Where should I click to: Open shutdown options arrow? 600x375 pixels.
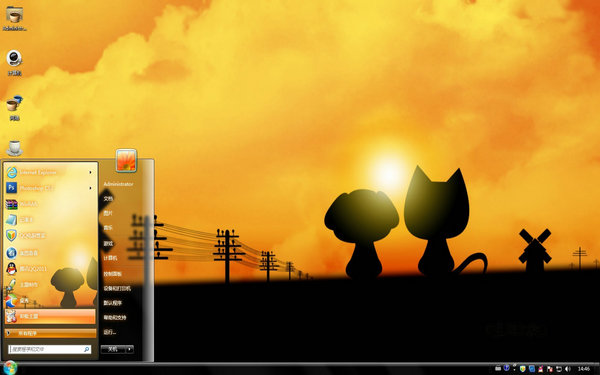click(x=130, y=349)
